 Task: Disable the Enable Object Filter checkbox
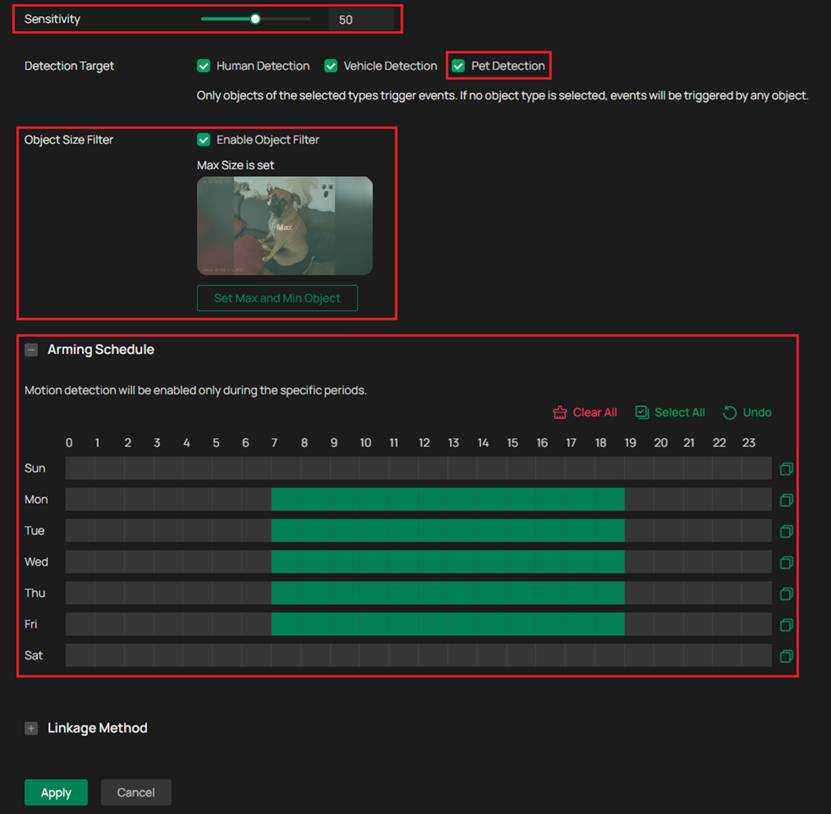(204, 139)
